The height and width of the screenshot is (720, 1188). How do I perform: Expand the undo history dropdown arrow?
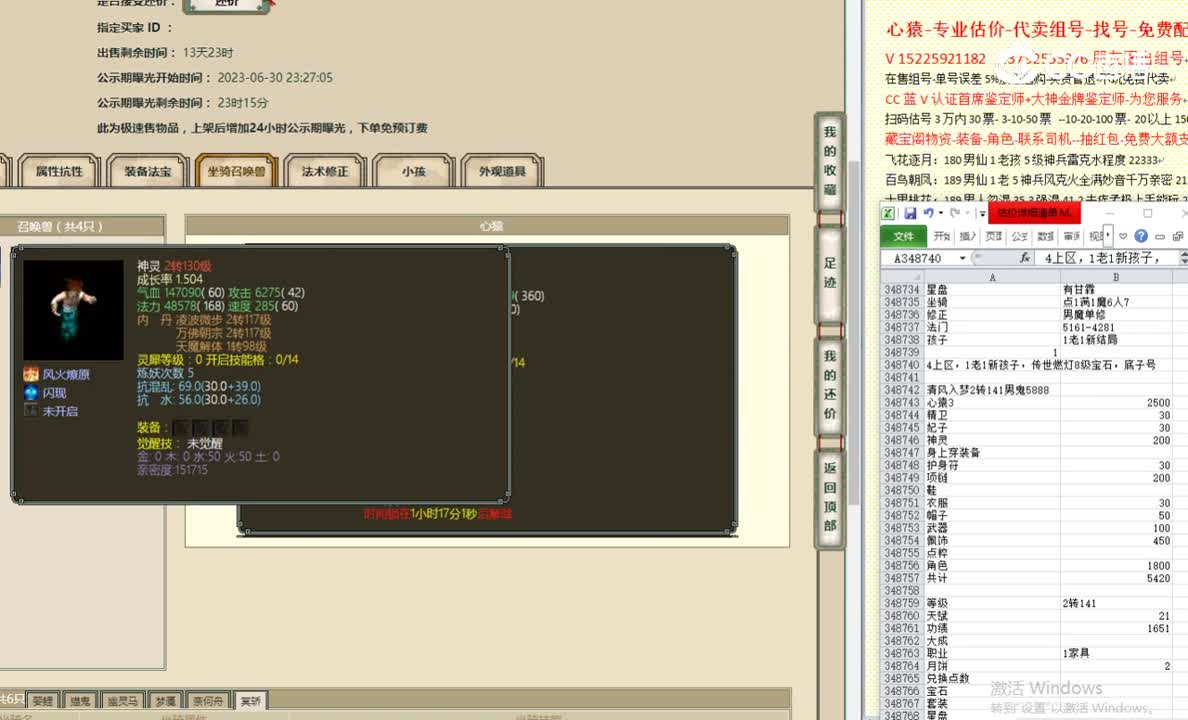click(x=943, y=214)
